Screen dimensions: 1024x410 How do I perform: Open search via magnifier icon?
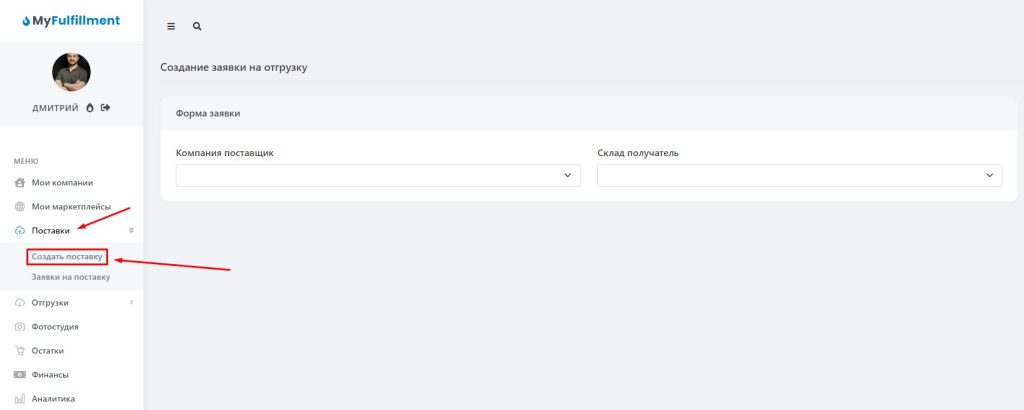click(x=197, y=27)
